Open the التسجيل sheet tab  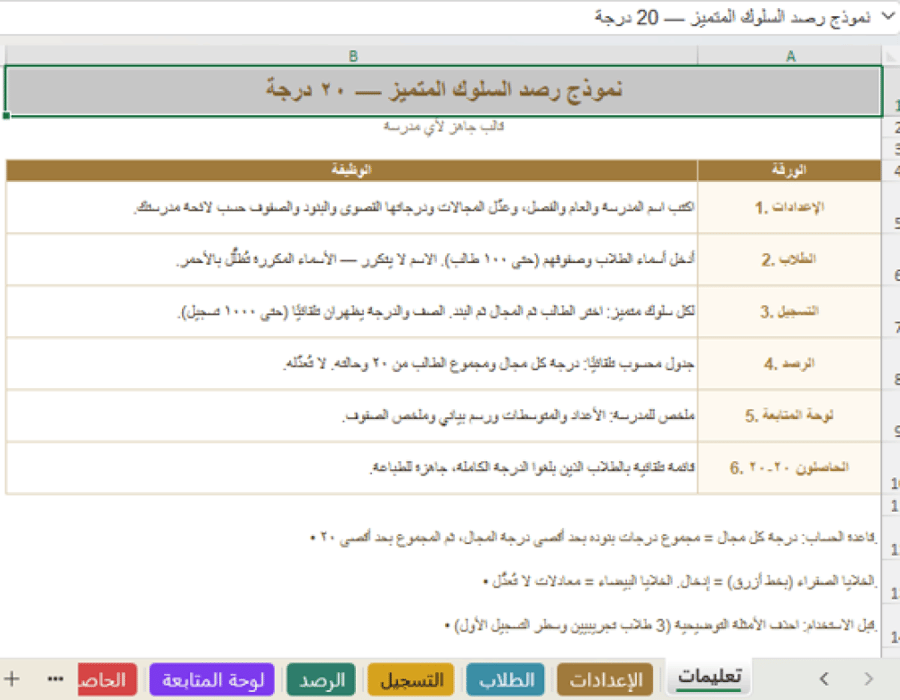coord(411,680)
